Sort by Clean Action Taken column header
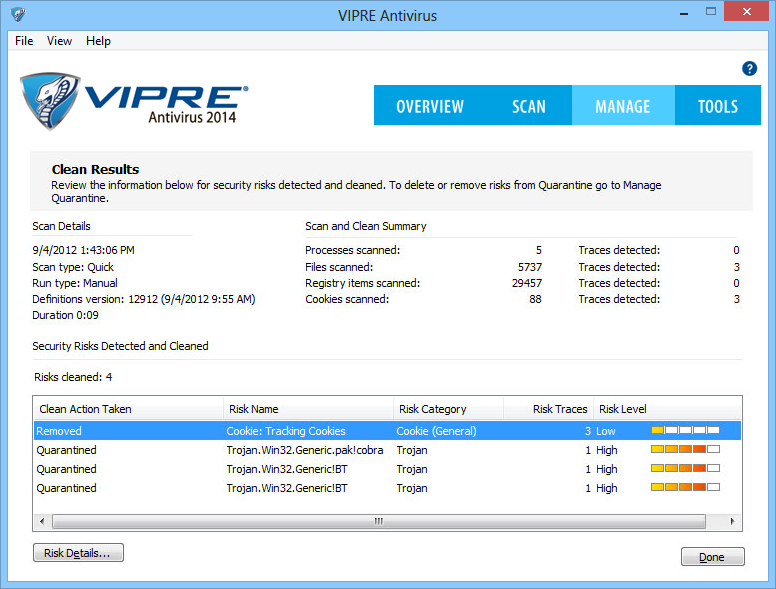 (128, 409)
